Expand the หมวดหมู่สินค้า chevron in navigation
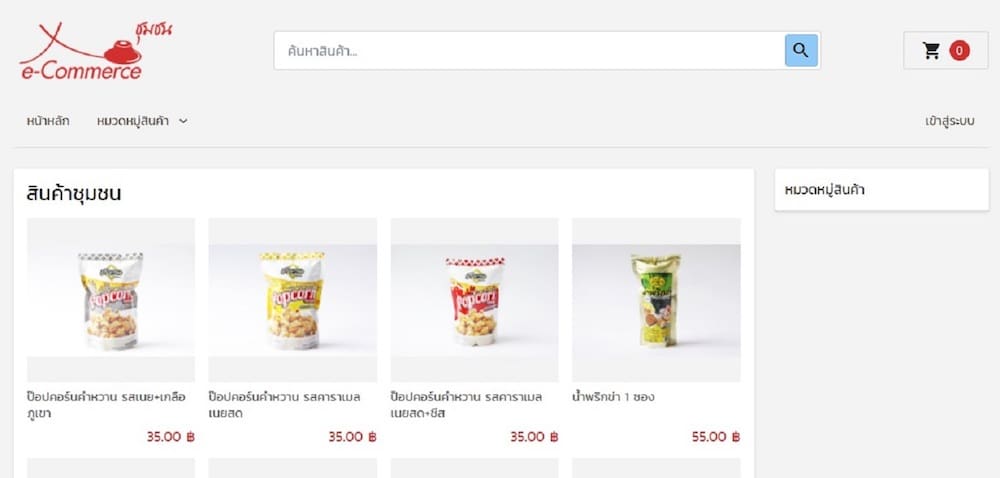The height and width of the screenshot is (478, 1000). 183,121
